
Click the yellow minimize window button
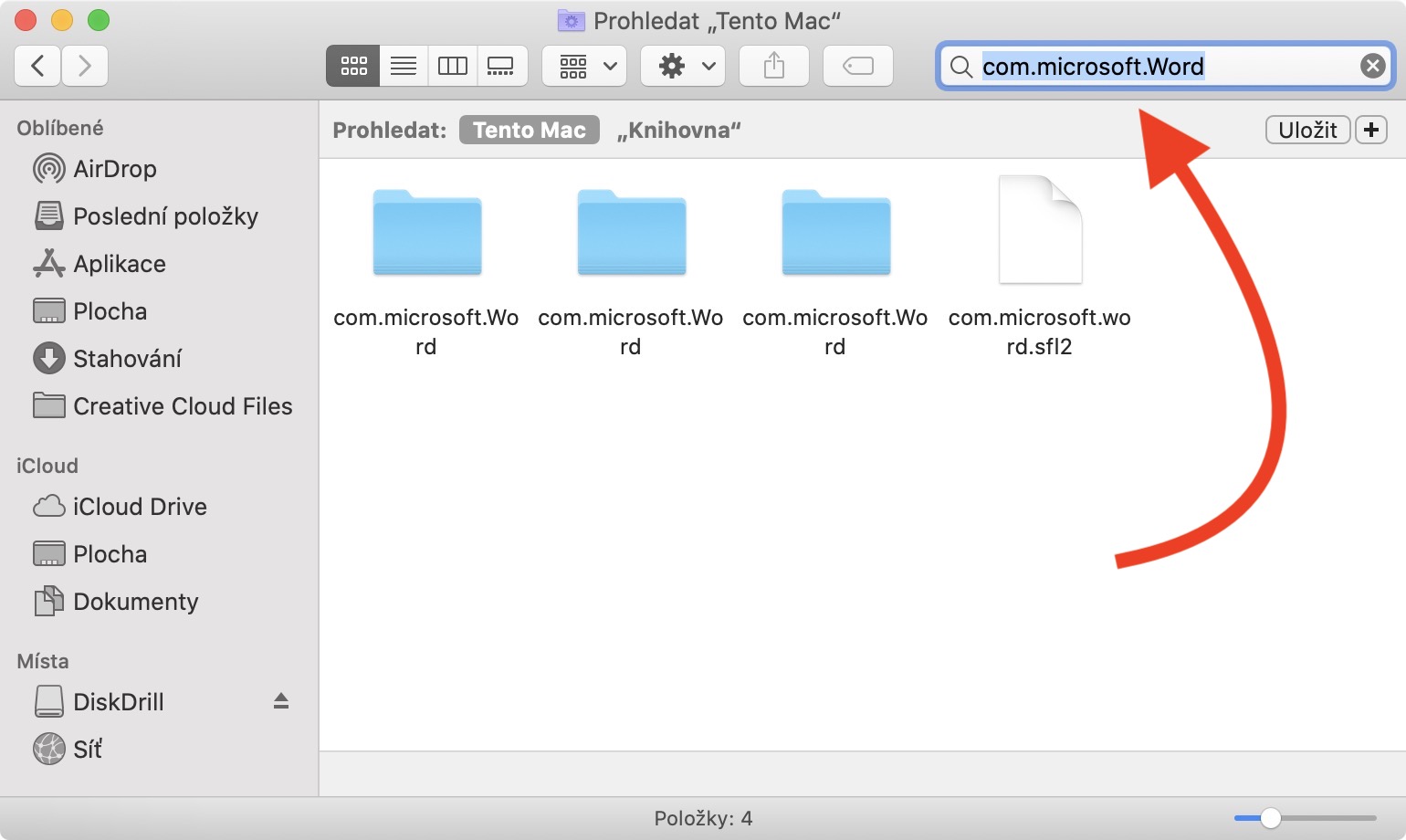pyautogui.click(x=62, y=20)
